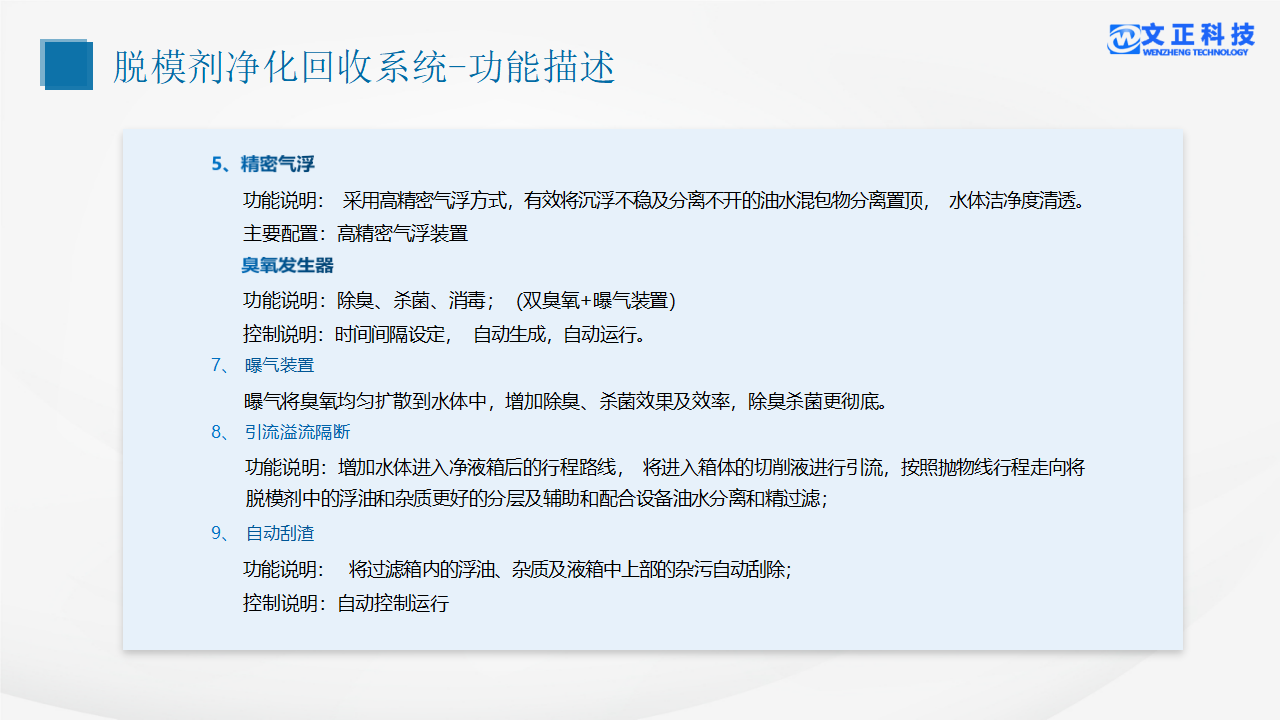Click the heading 5、精密气浮

[x=263, y=164]
